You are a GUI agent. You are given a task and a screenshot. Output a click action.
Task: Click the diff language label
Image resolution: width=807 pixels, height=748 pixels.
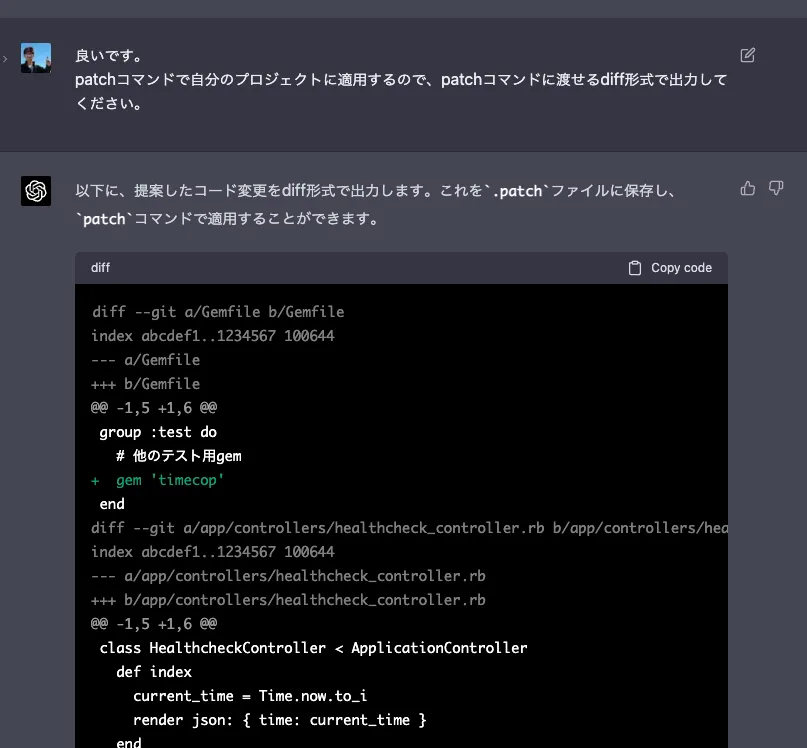(101, 268)
